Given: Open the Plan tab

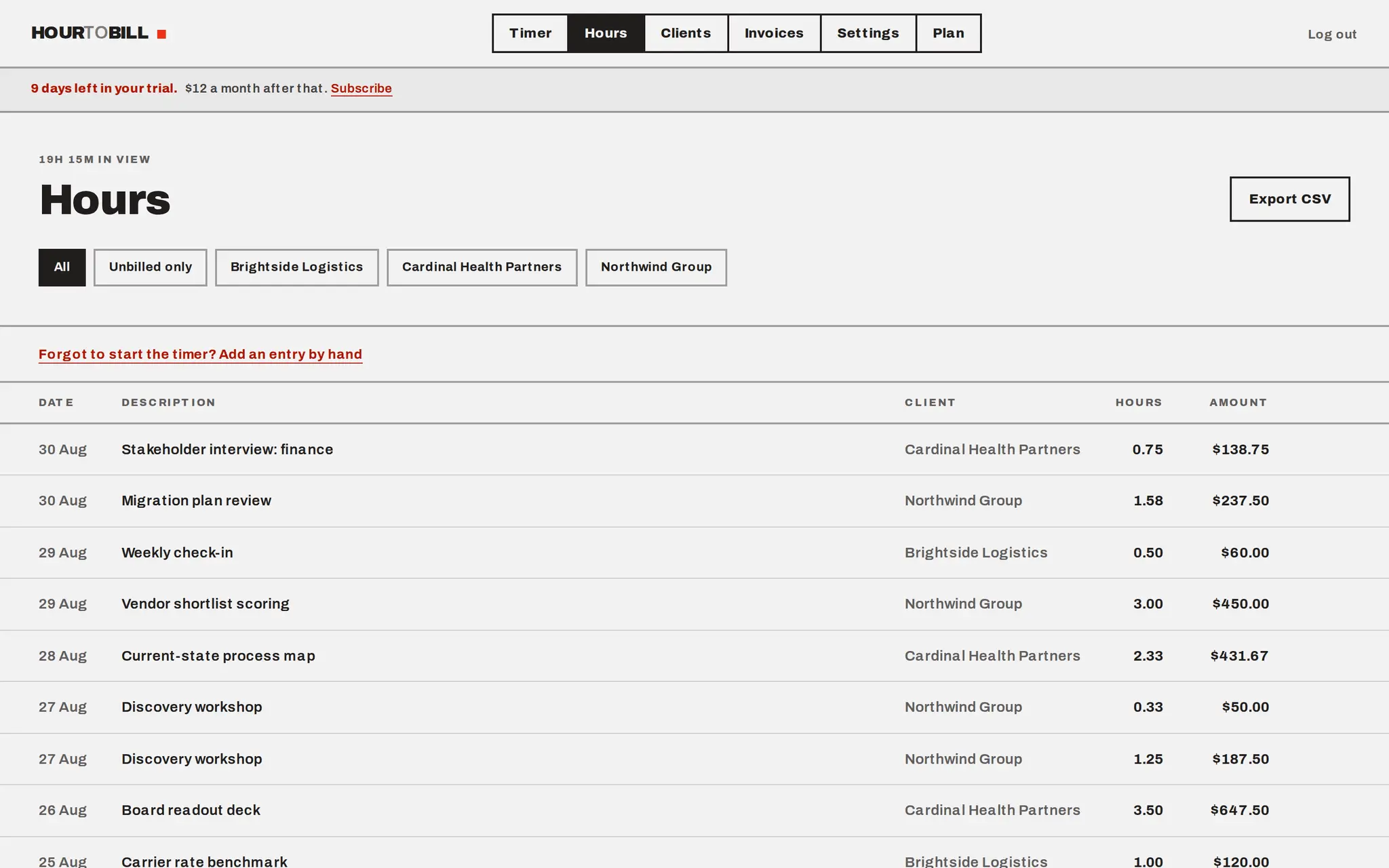Looking at the screenshot, I should coord(948,33).
